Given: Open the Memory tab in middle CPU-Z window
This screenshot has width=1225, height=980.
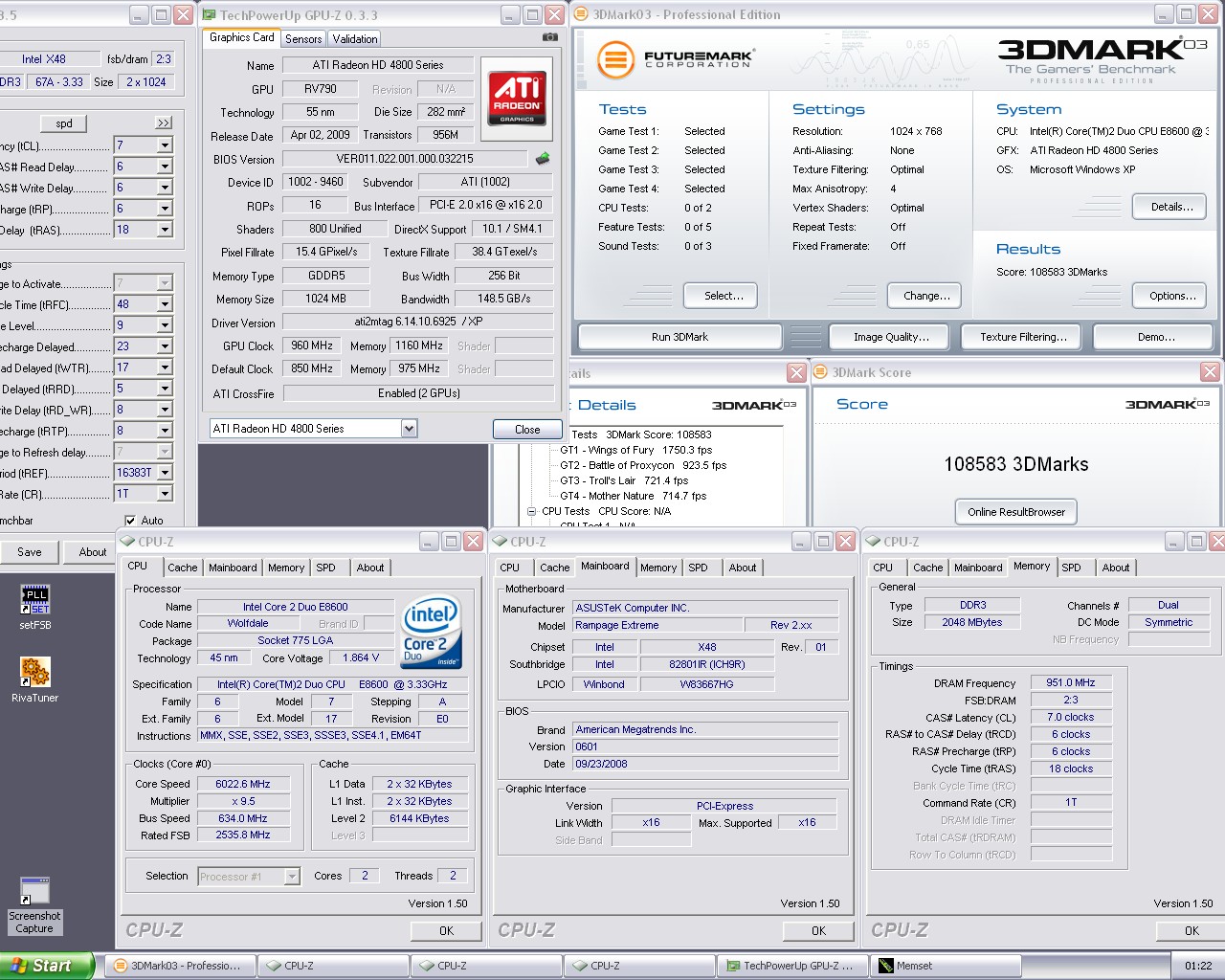Looking at the screenshot, I should pos(658,568).
